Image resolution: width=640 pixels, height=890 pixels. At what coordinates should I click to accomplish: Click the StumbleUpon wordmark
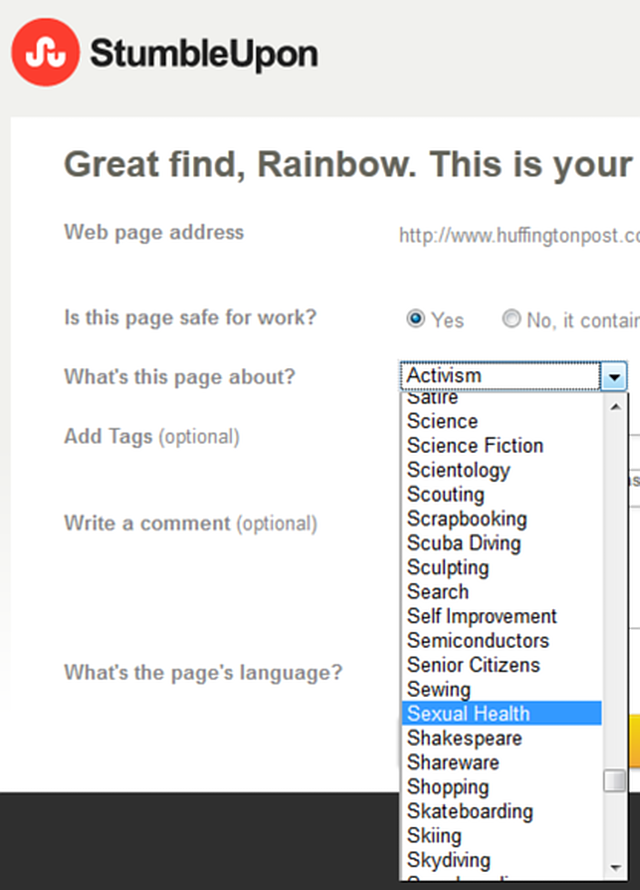pyautogui.click(x=204, y=54)
